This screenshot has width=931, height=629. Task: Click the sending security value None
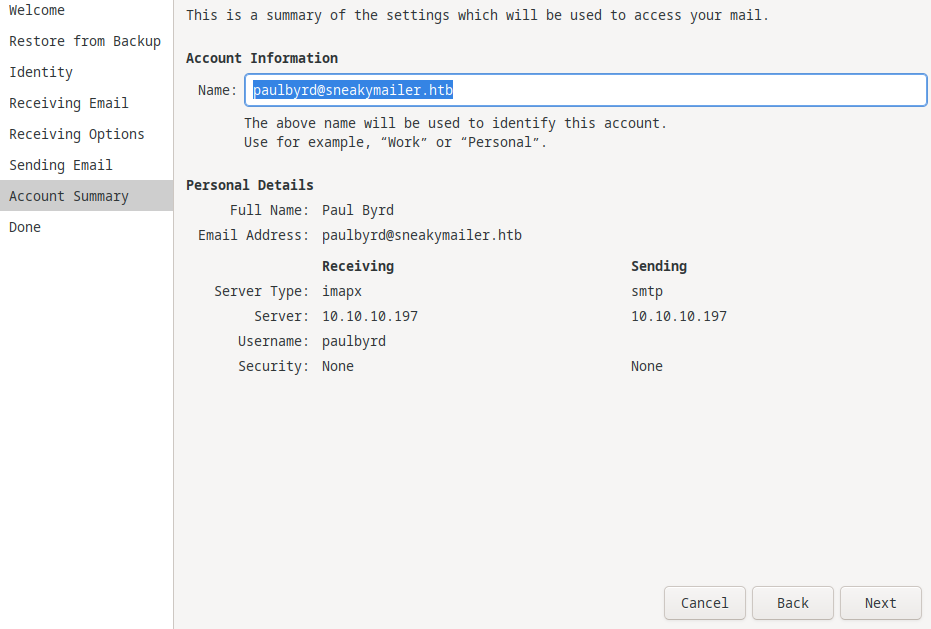(x=646, y=366)
